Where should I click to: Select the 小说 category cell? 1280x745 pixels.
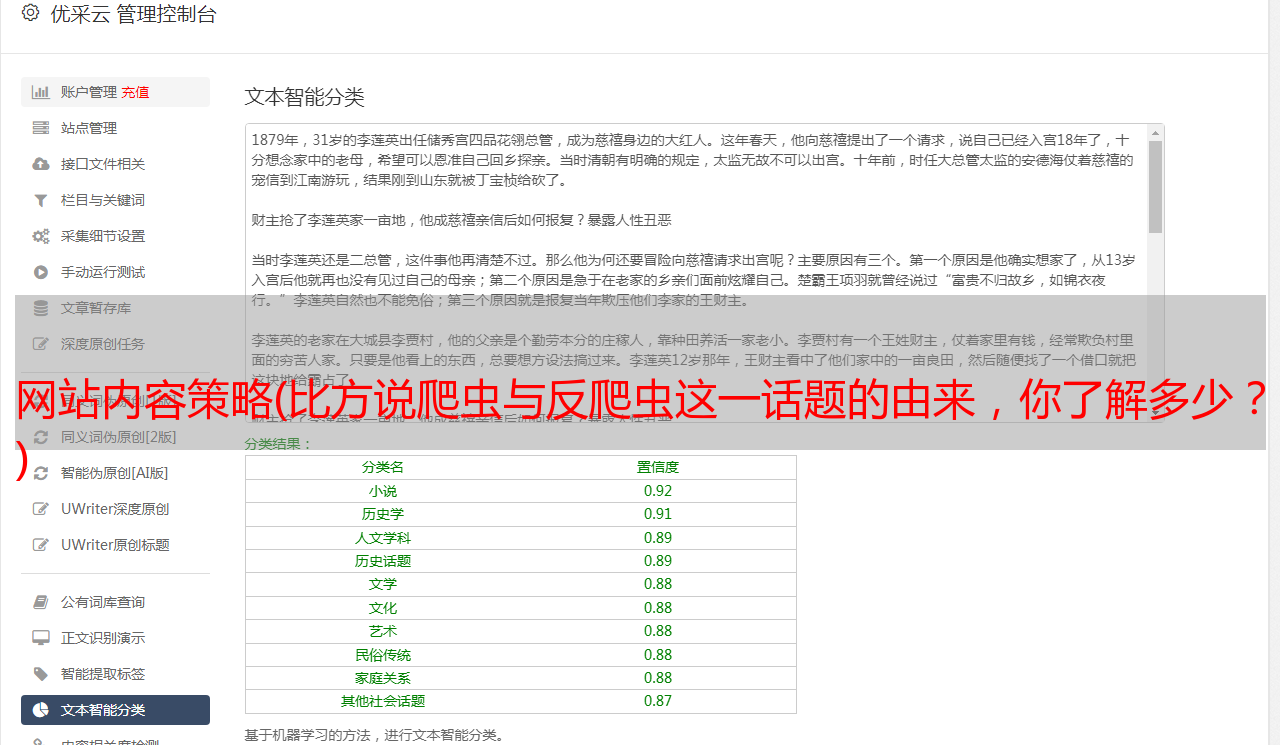coord(383,491)
